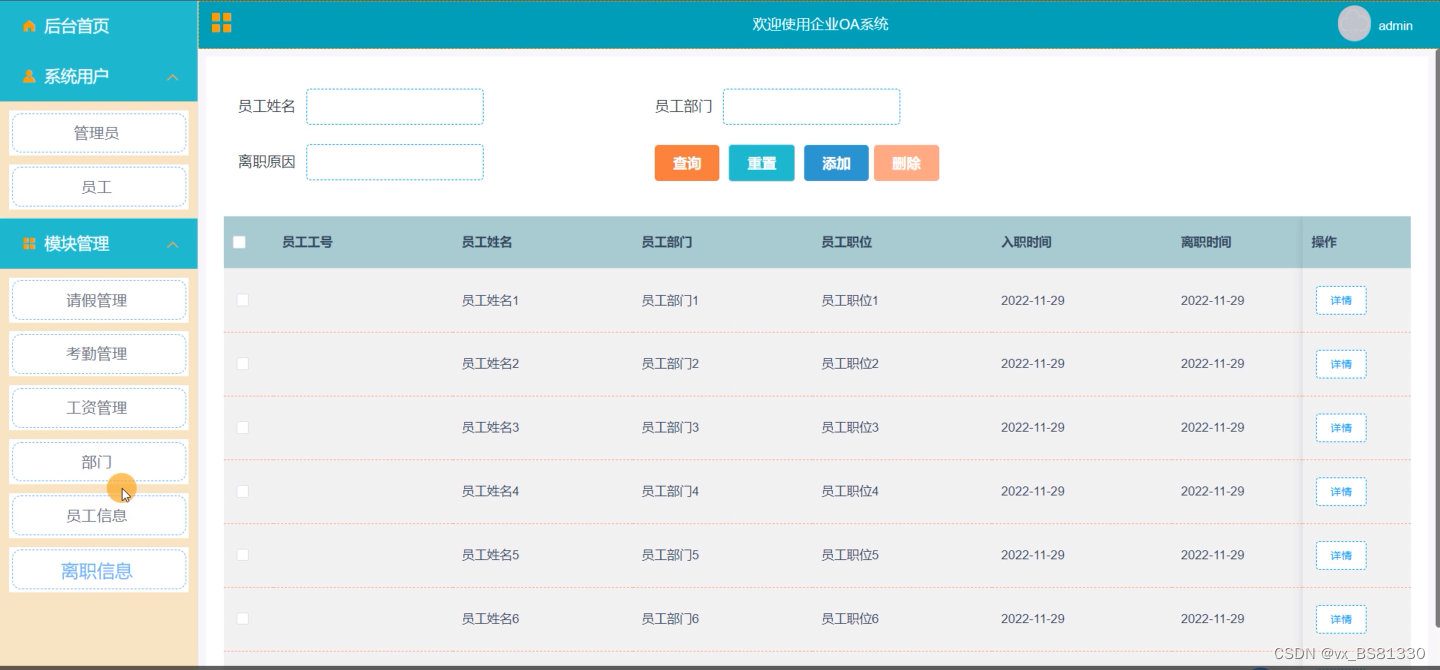
Task: Collapse the 模块管理 section chevron
Action: click(172, 245)
